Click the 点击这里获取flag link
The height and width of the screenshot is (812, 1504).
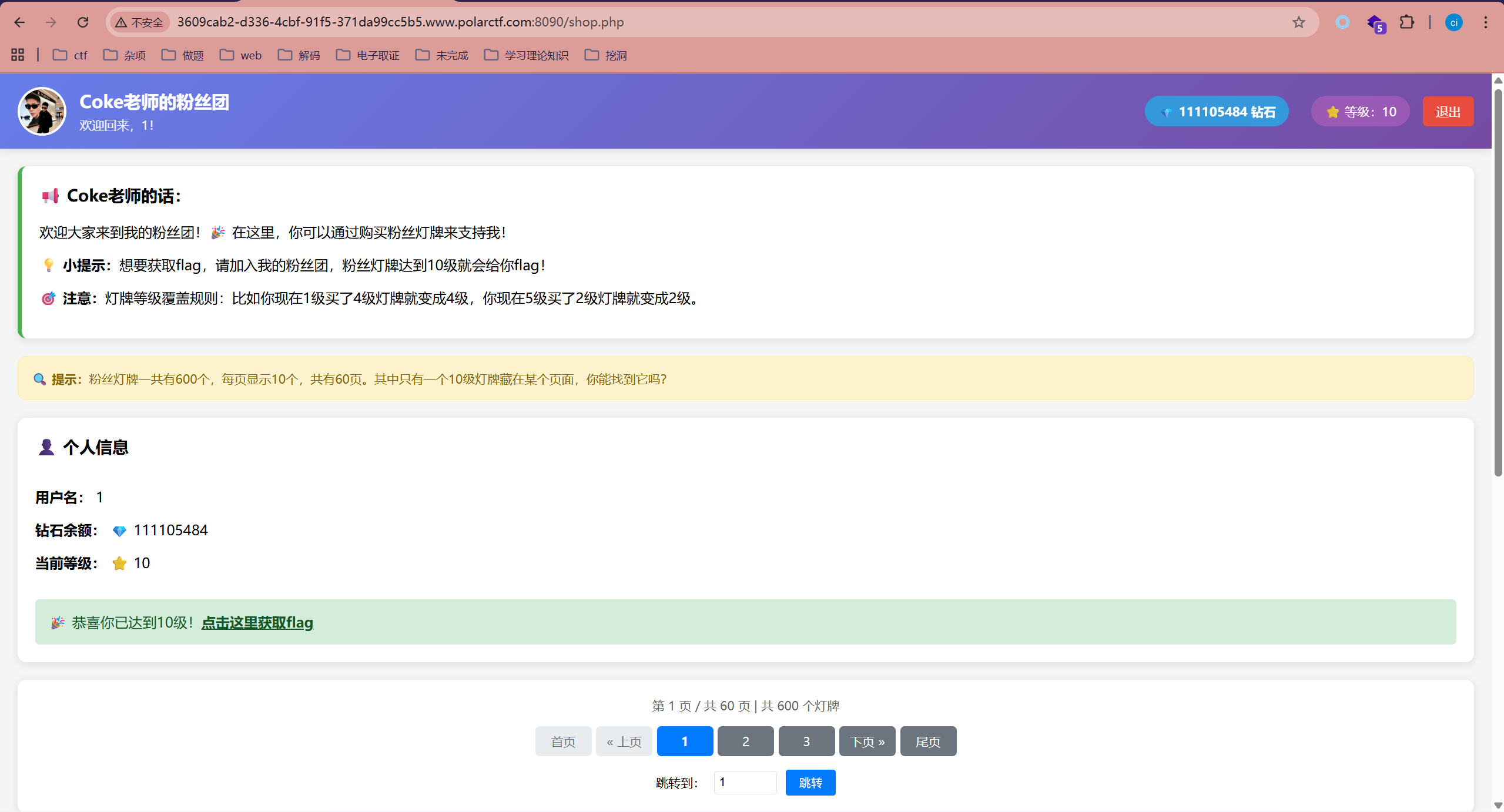click(257, 622)
